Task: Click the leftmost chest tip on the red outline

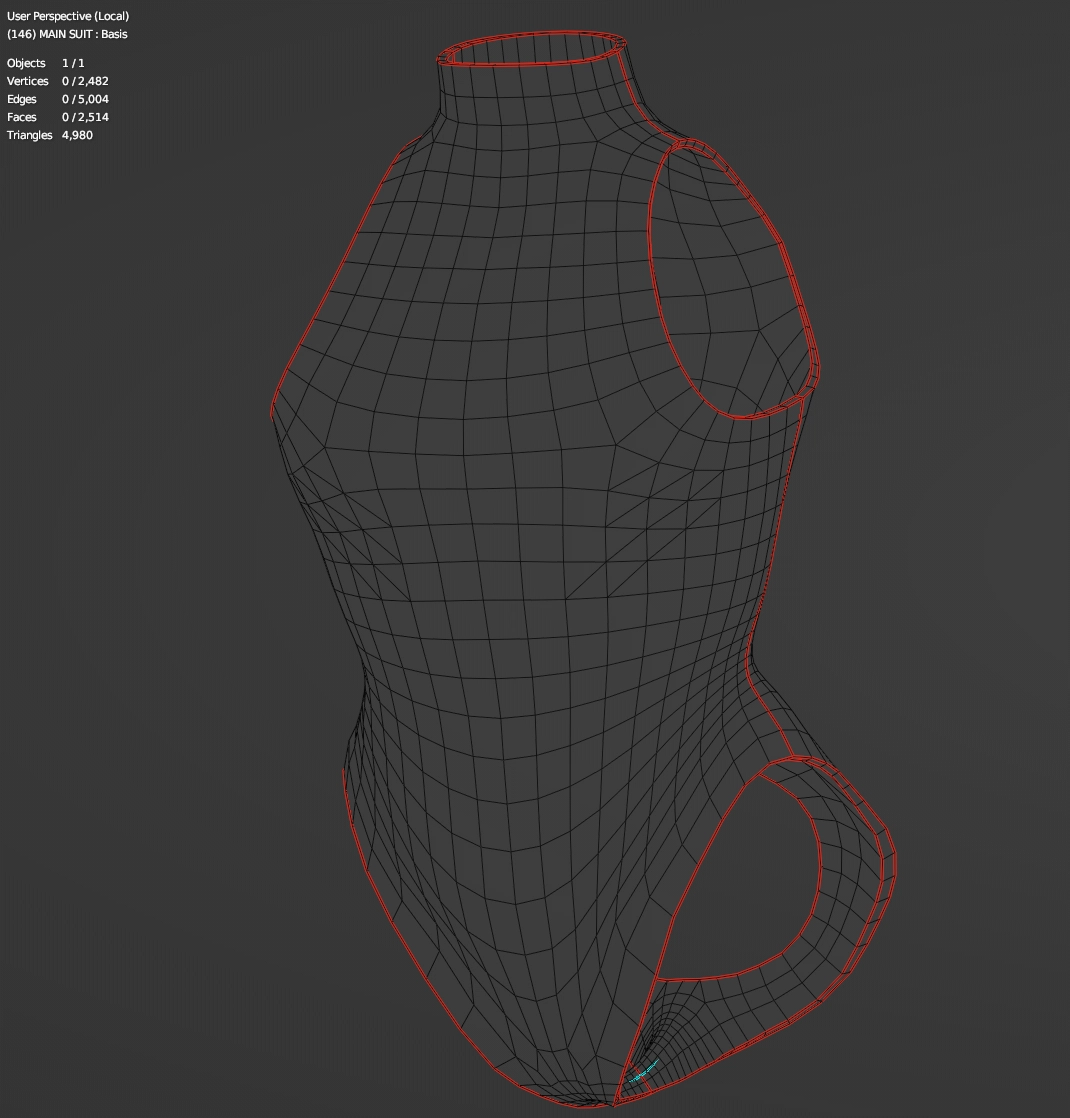Action: point(272,412)
